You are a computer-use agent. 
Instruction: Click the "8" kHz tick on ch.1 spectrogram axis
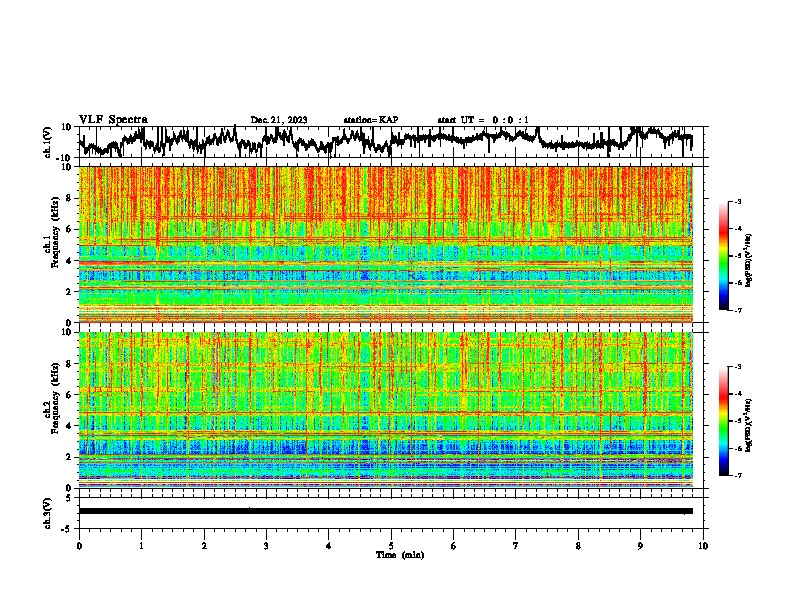coord(69,198)
